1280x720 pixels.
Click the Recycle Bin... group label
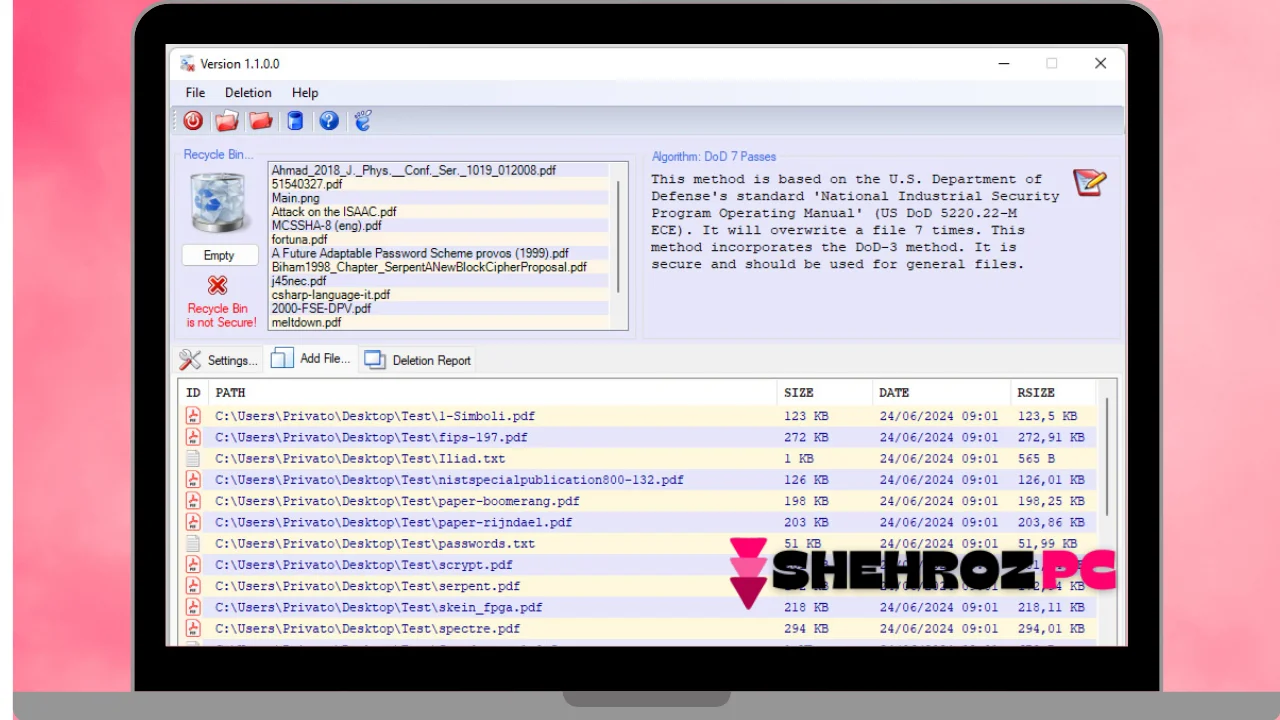[218, 155]
